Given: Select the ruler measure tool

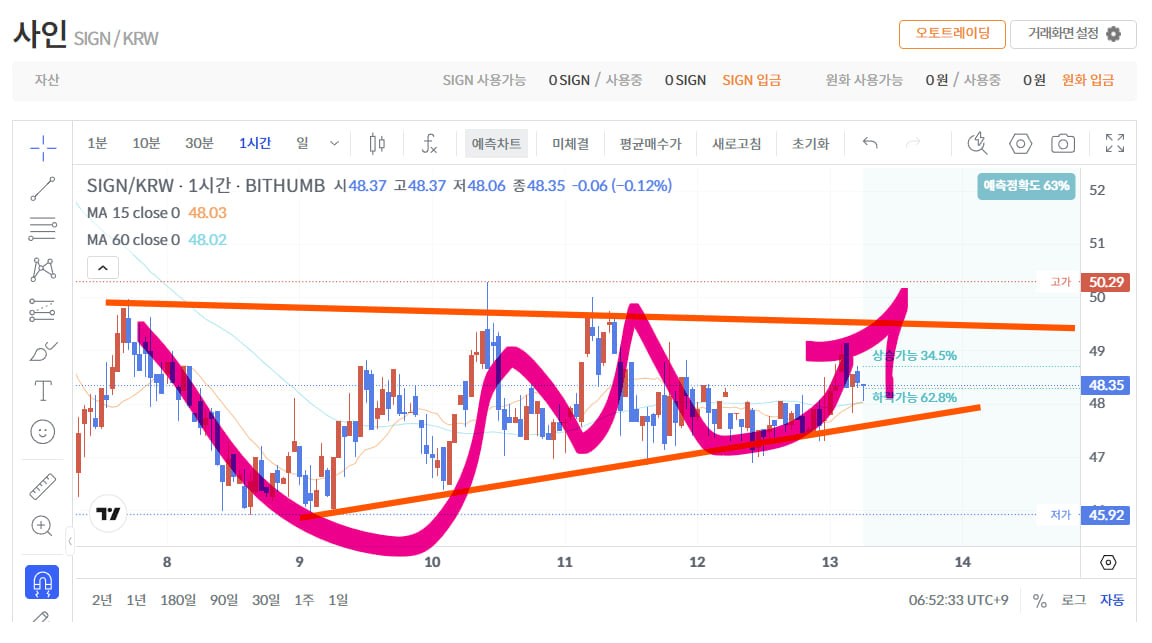Looking at the screenshot, I should (43, 487).
